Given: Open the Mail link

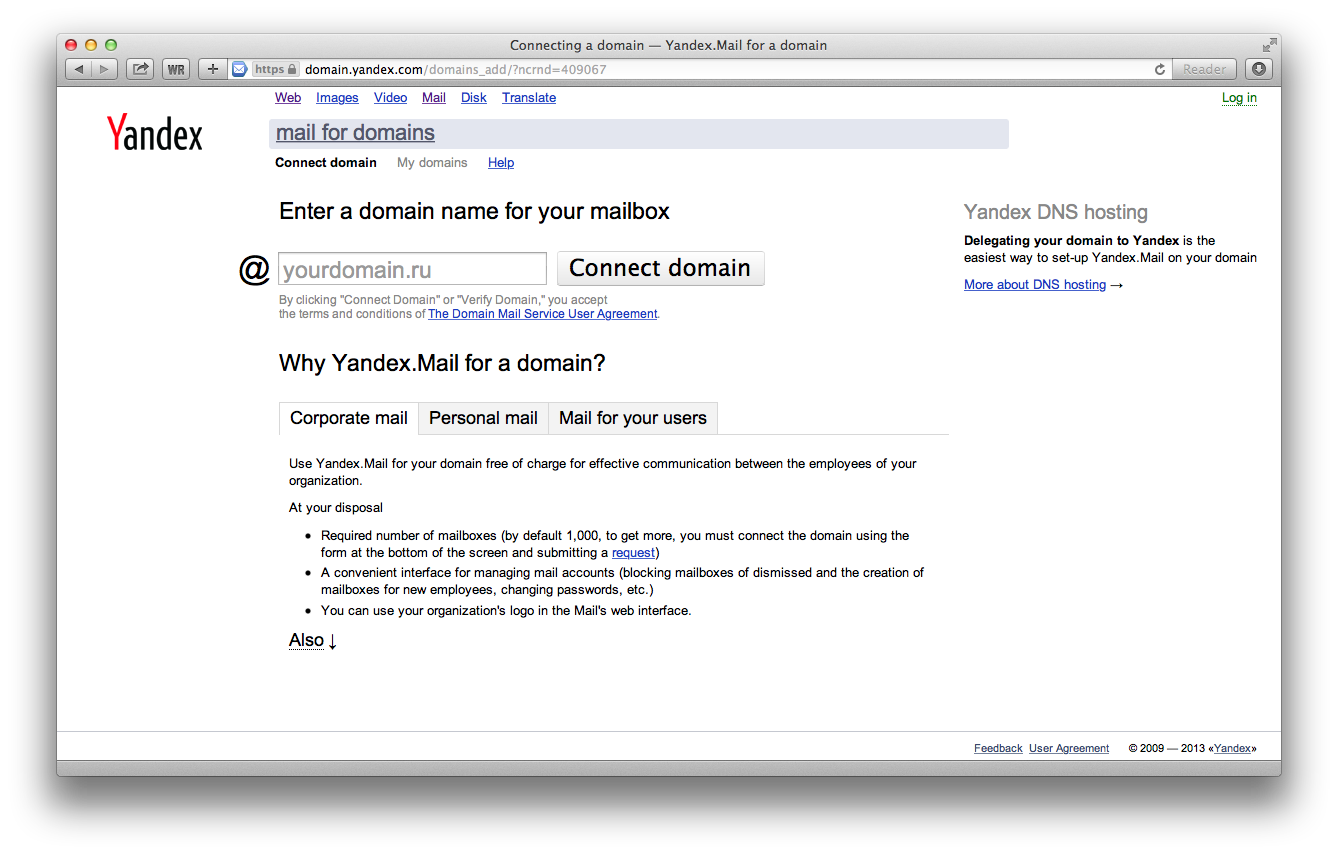Looking at the screenshot, I should tap(434, 98).
